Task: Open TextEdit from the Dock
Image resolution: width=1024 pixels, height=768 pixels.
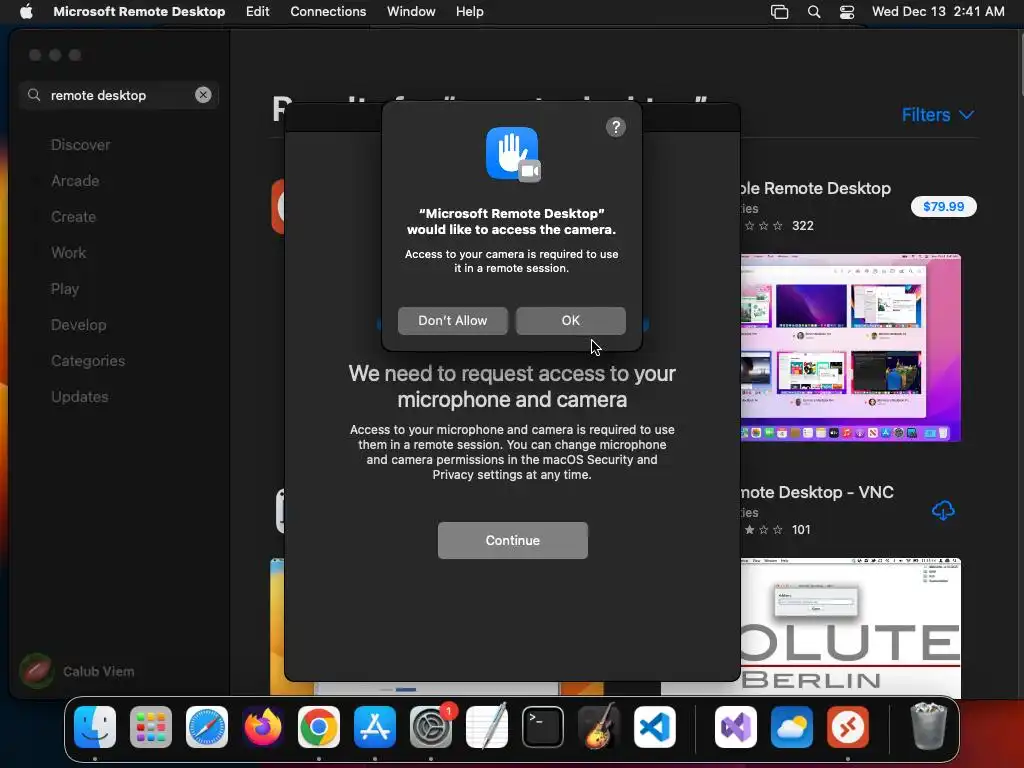Action: click(x=487, y=727)
